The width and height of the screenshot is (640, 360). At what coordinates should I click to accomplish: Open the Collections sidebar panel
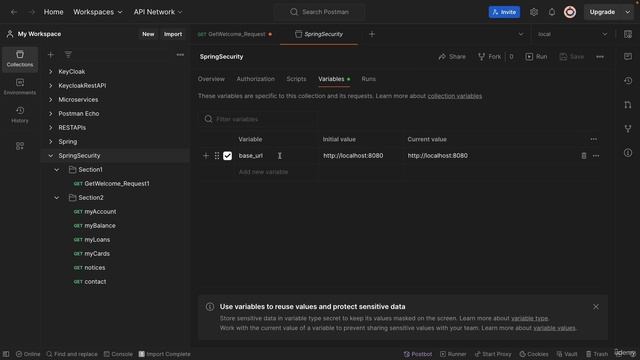(20, 59)
